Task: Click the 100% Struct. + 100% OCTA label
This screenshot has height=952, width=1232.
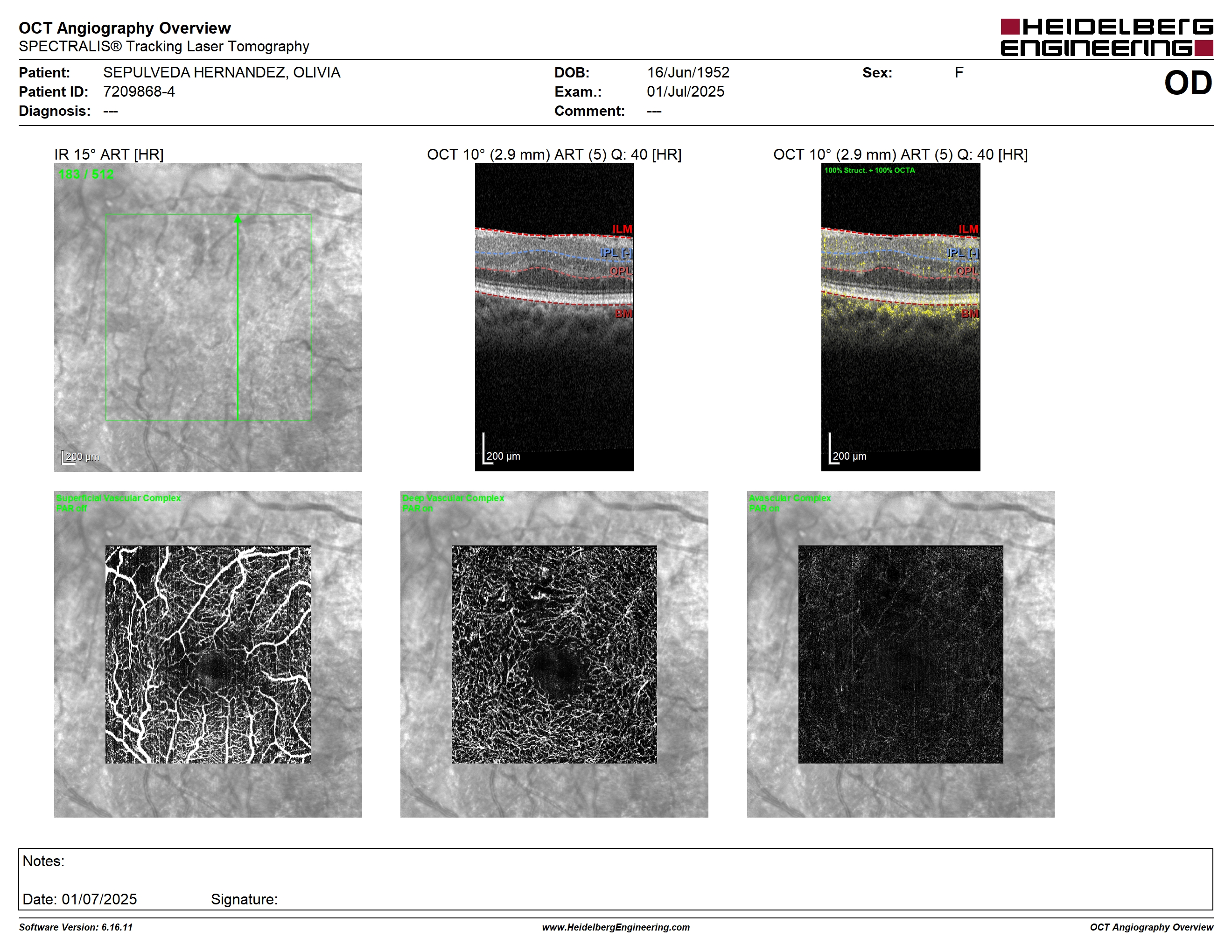Action: 869,170
